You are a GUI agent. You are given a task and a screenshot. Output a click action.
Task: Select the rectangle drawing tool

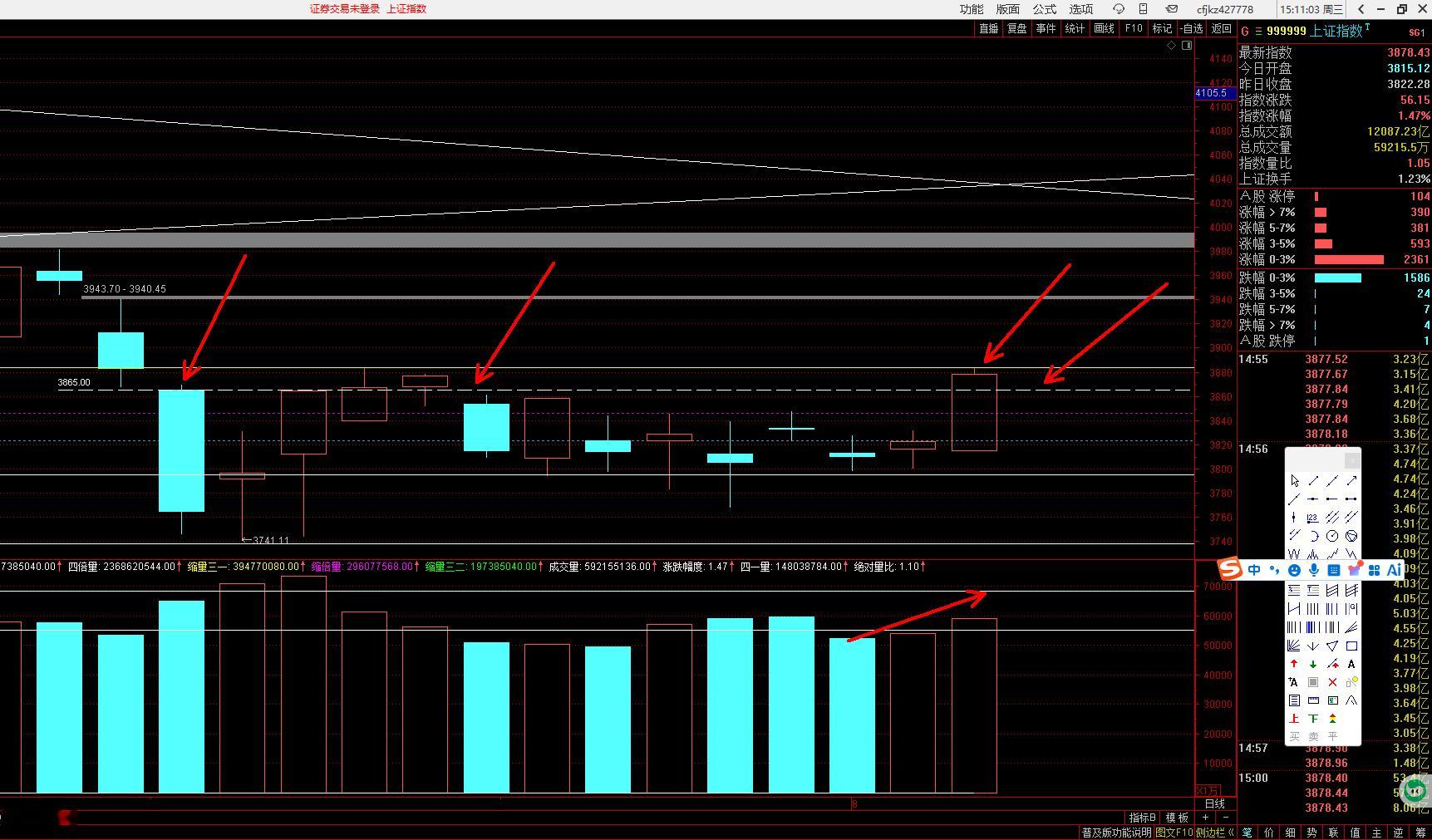(1351, 646)
